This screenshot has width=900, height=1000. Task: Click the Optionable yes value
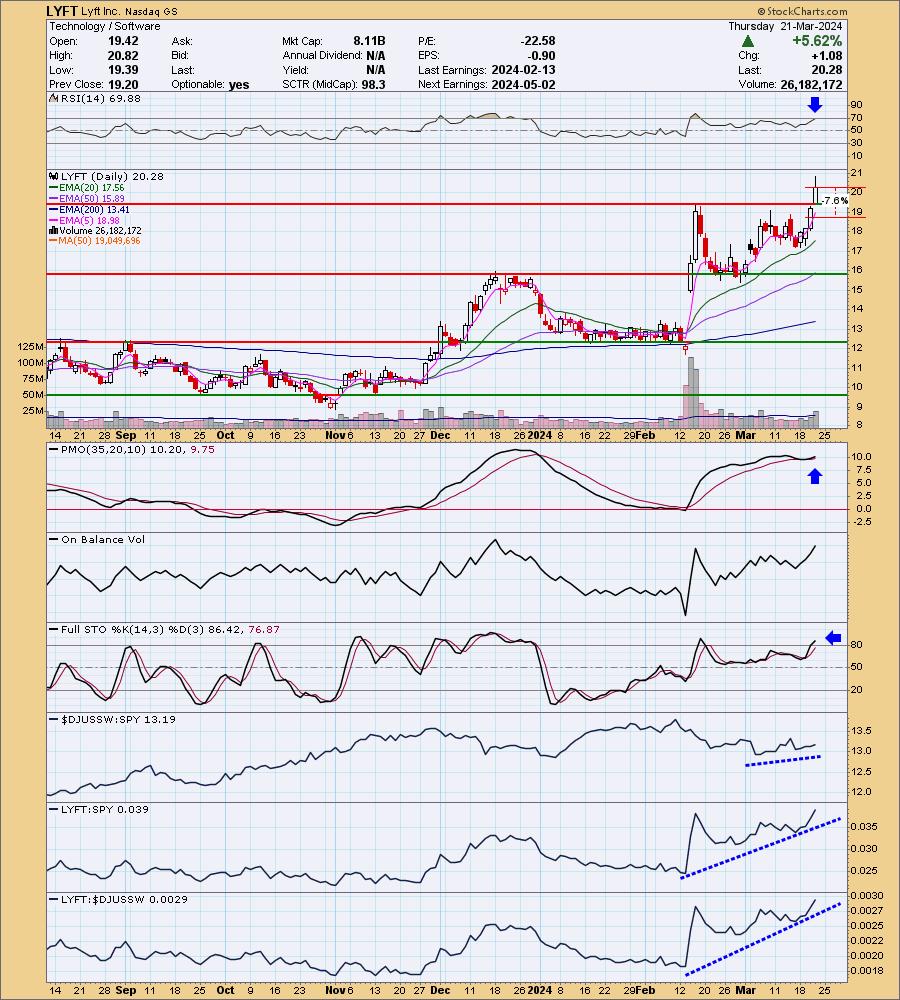[239, 85]
